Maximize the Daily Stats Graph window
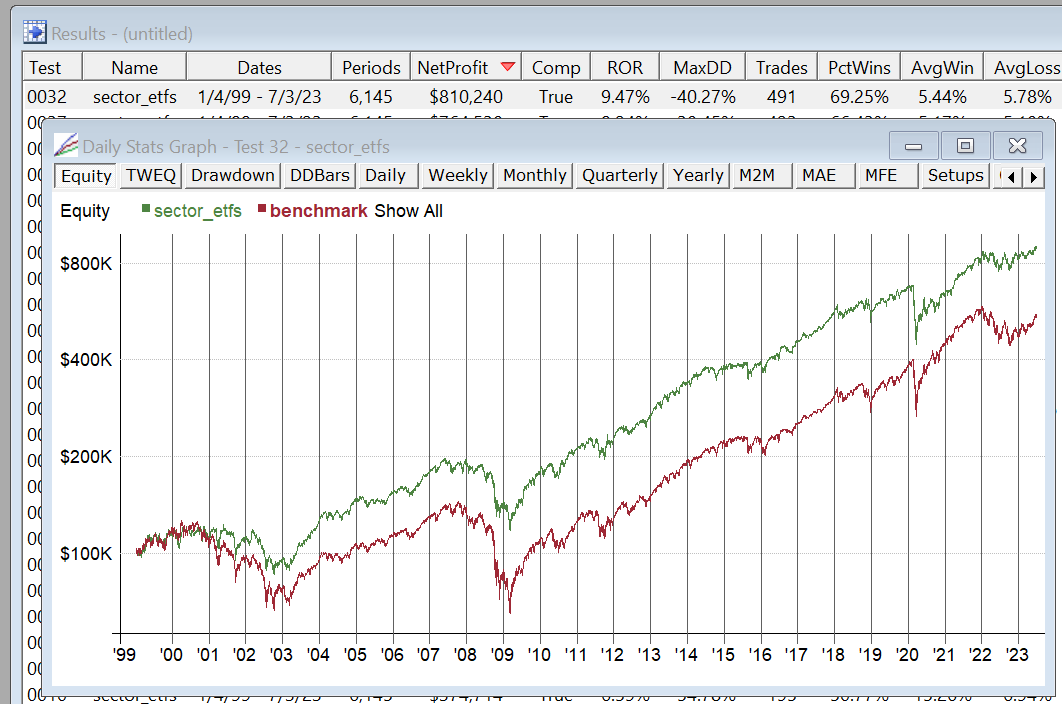This screenshot has height=704, width=1062. click(x=965, y=146)
